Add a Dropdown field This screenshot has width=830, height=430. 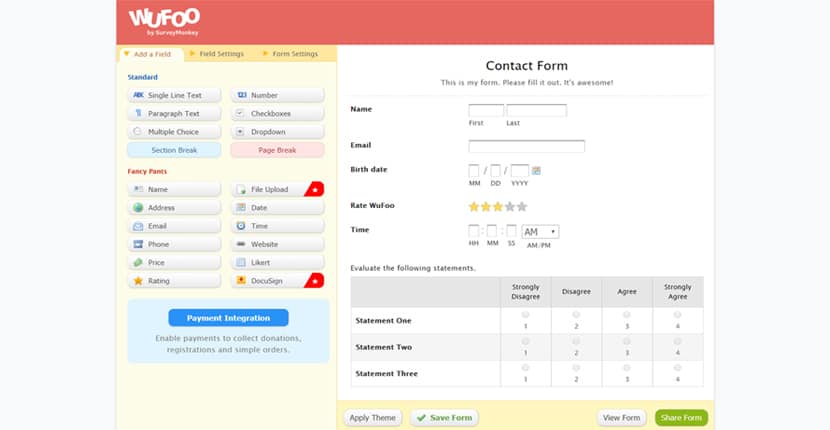tap(277, 132)
